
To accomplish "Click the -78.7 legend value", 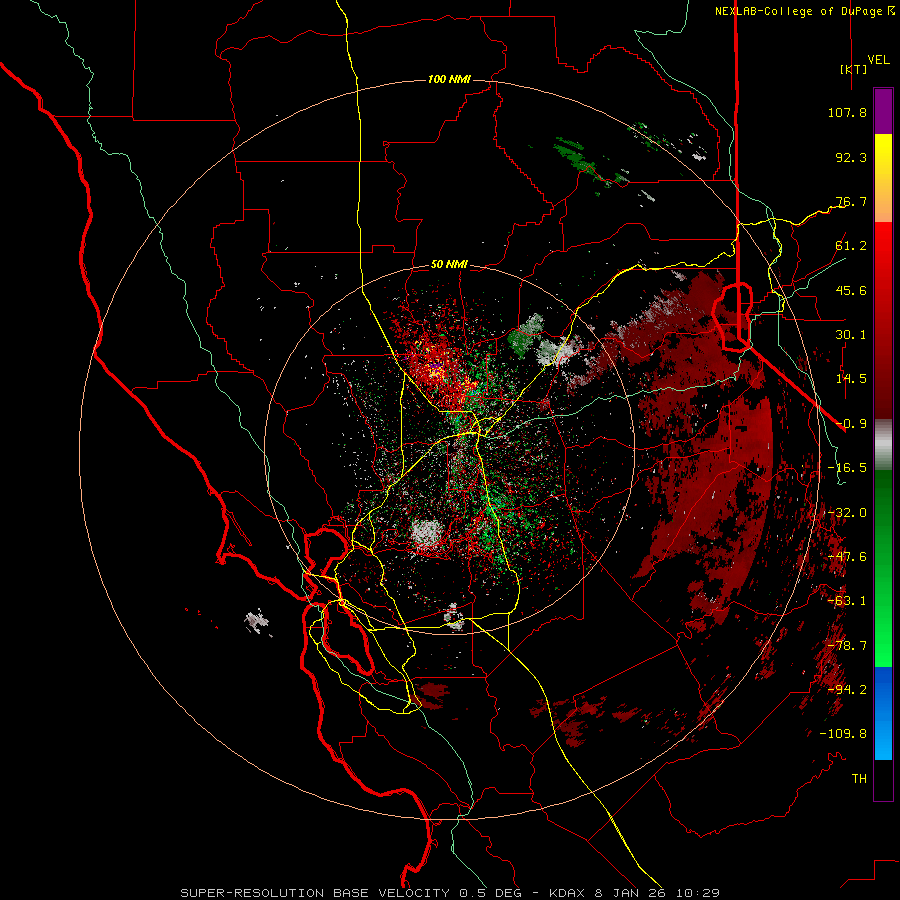I will tap(847, 646).
